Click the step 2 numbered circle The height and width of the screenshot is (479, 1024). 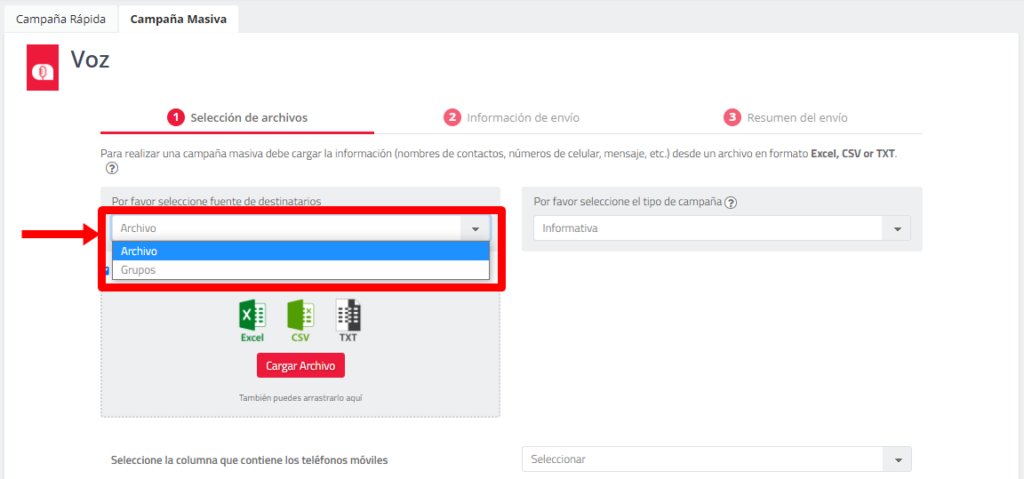click(x=452, y=117)
